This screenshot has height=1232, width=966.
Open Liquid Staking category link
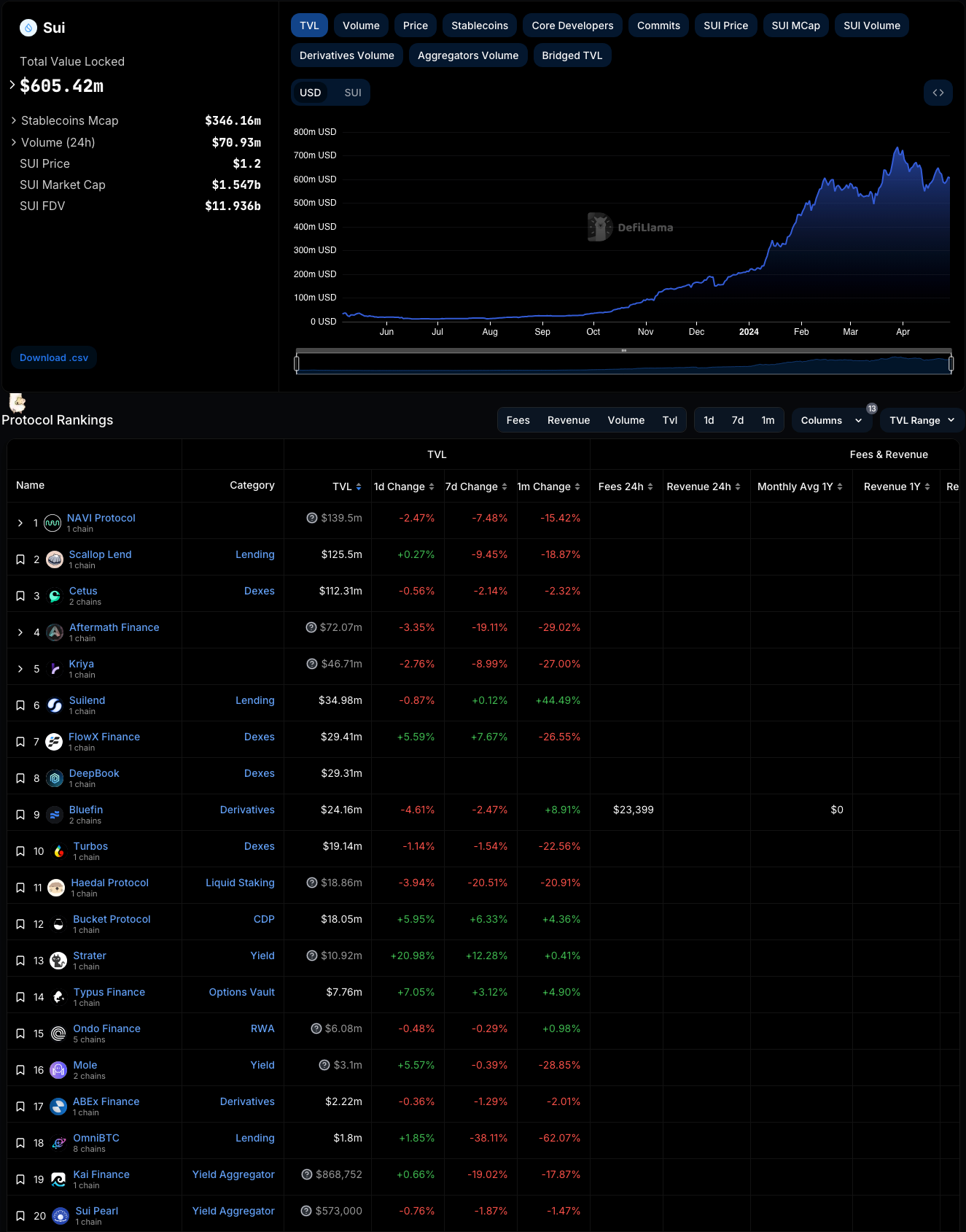(x=240, y=883)
